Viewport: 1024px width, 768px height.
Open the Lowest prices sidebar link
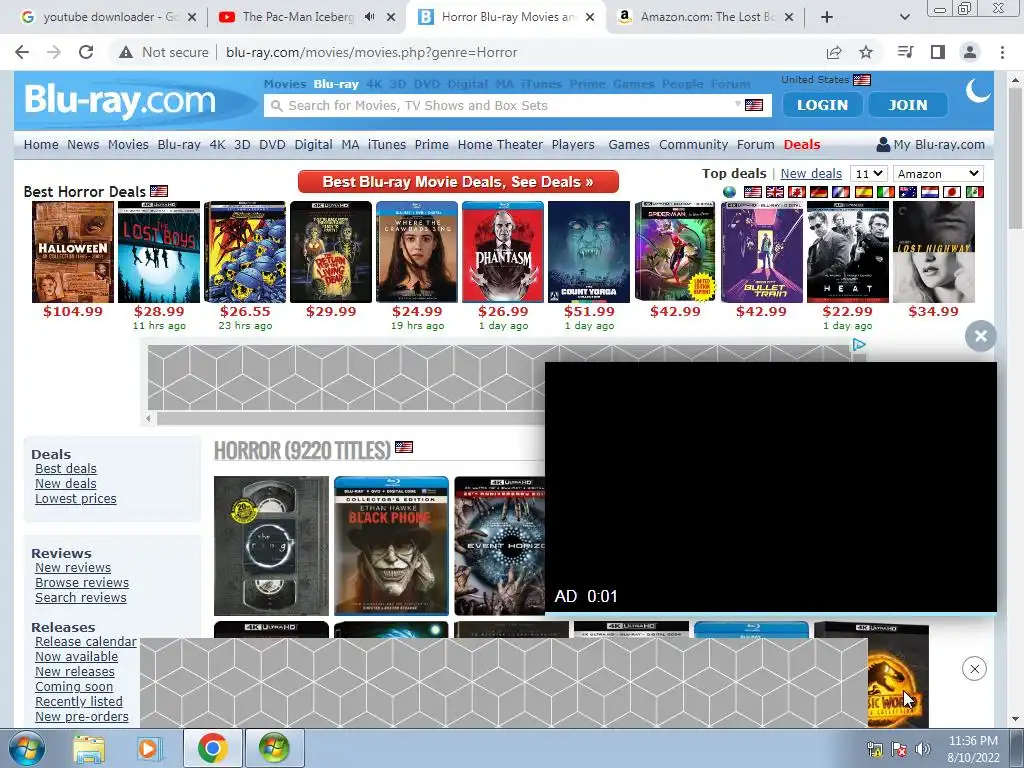(x=76, y=499)
